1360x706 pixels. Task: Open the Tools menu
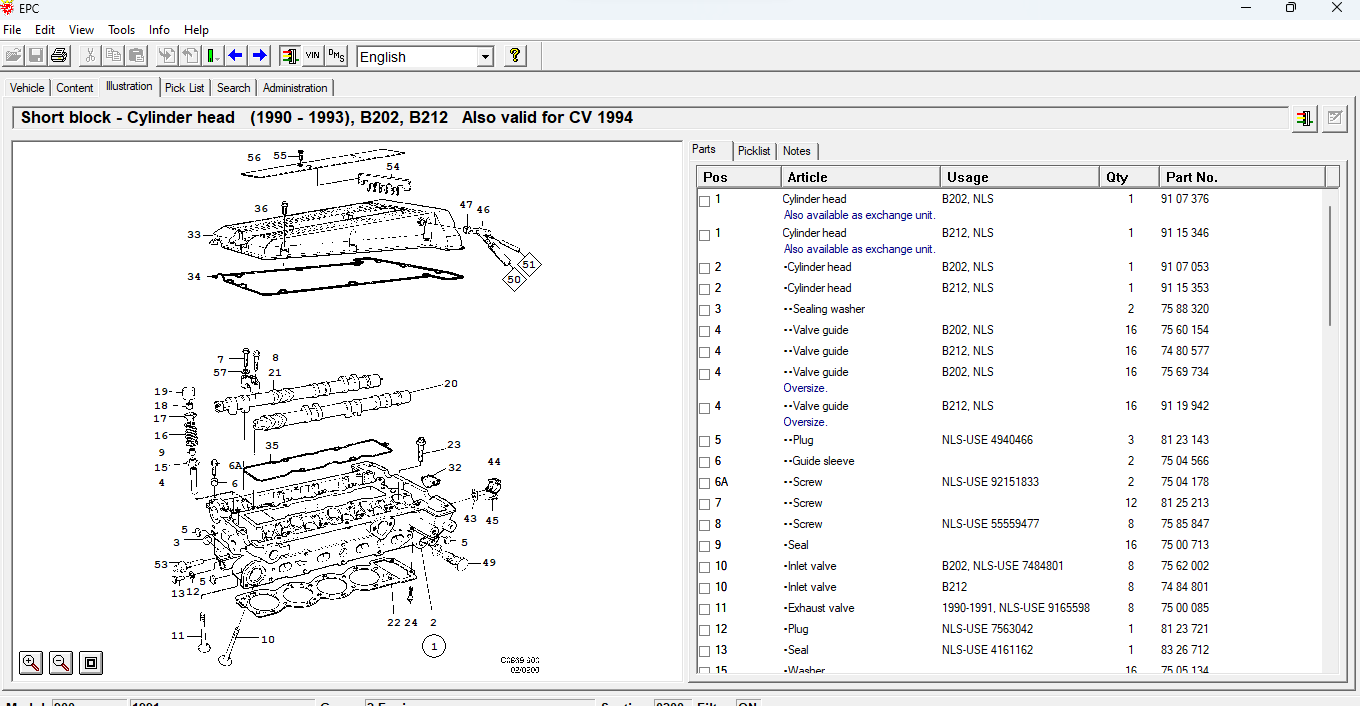click(122, 30)
